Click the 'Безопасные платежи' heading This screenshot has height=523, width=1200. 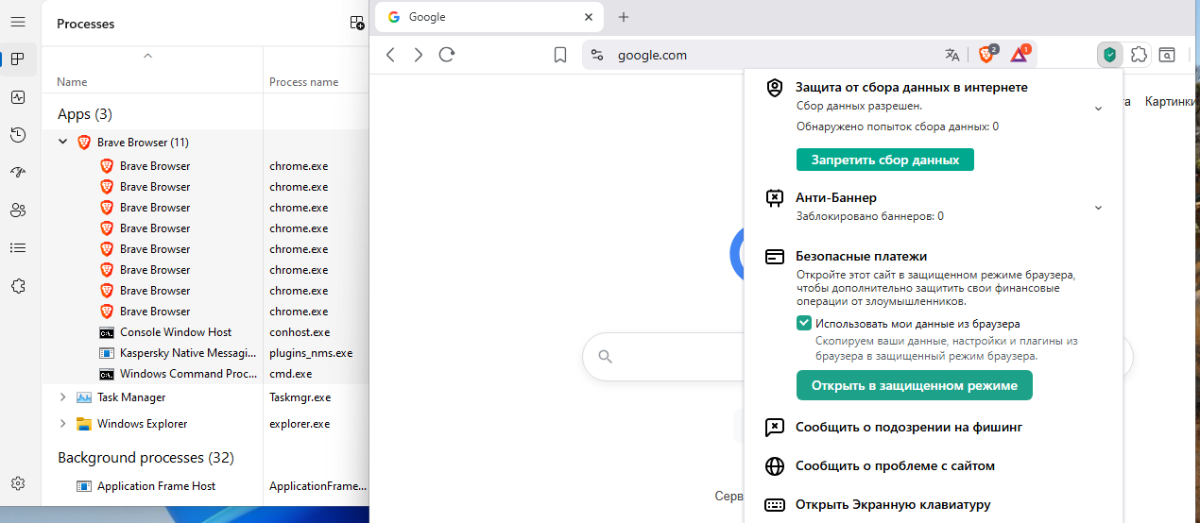tap(861, 256)
